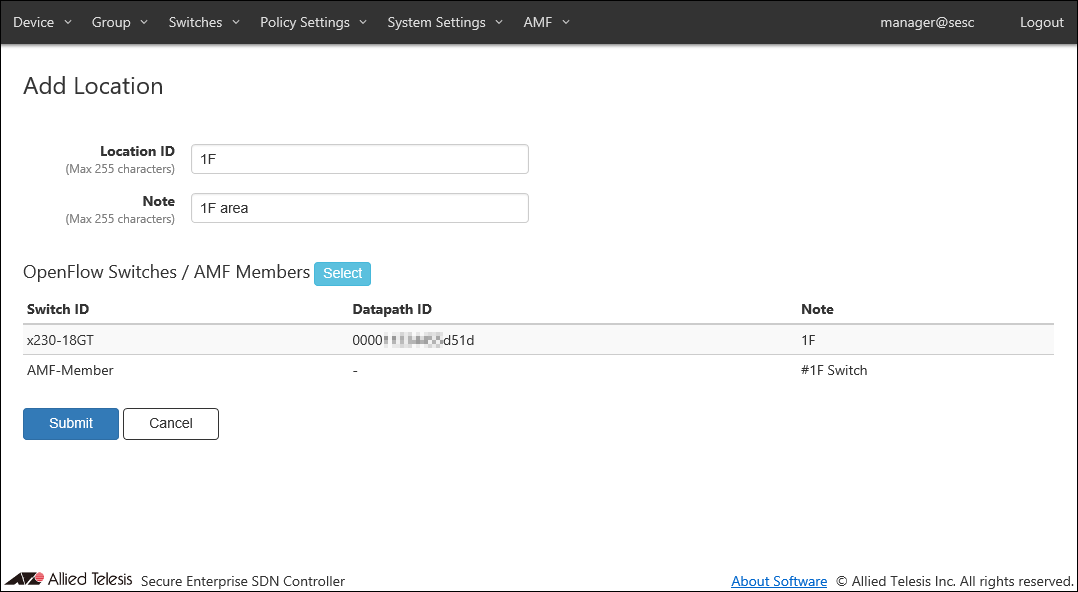
Task: Open the About Software link
Action: 779,581
